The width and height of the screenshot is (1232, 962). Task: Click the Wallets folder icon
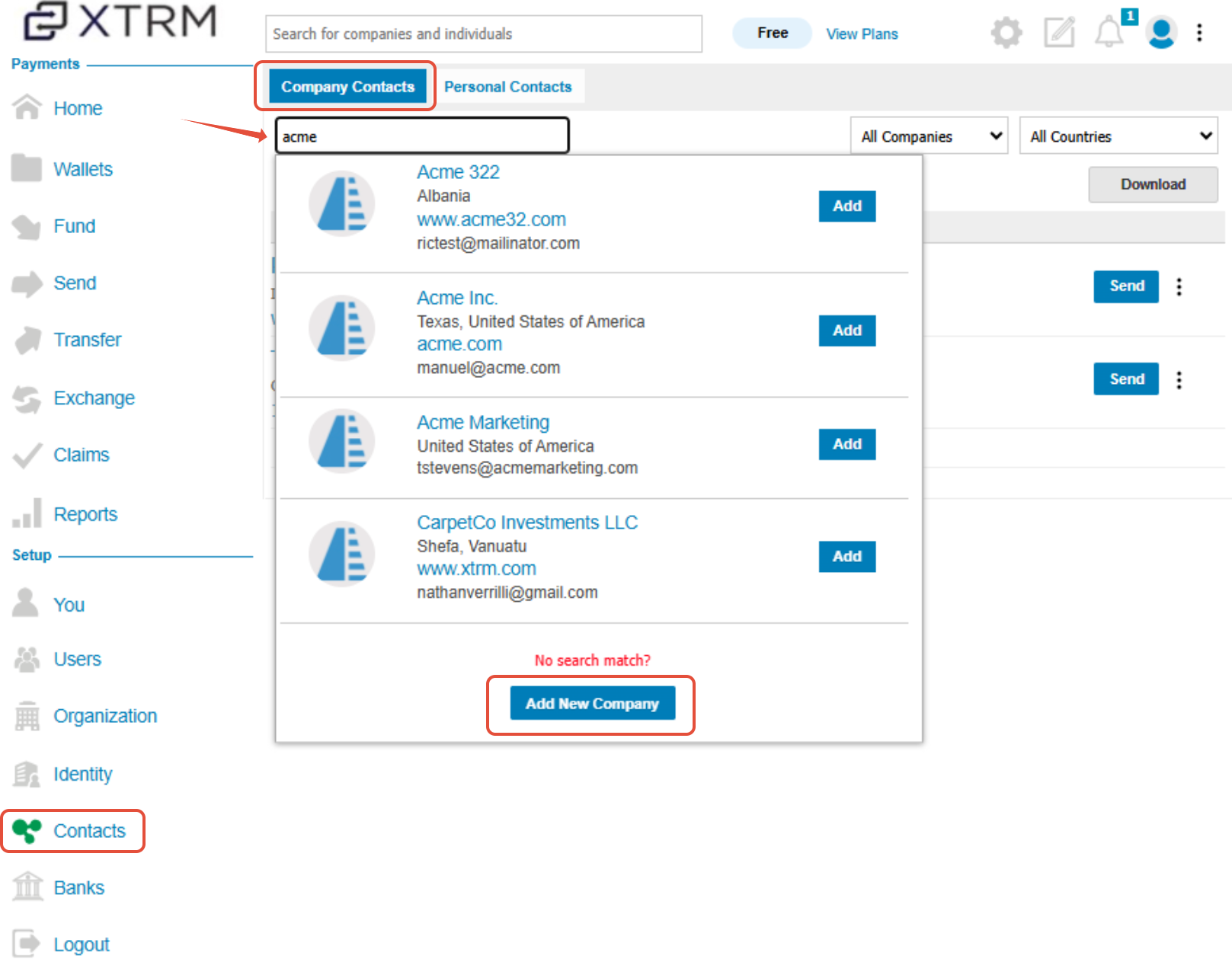pyautogui.click(x=27, y=168)
